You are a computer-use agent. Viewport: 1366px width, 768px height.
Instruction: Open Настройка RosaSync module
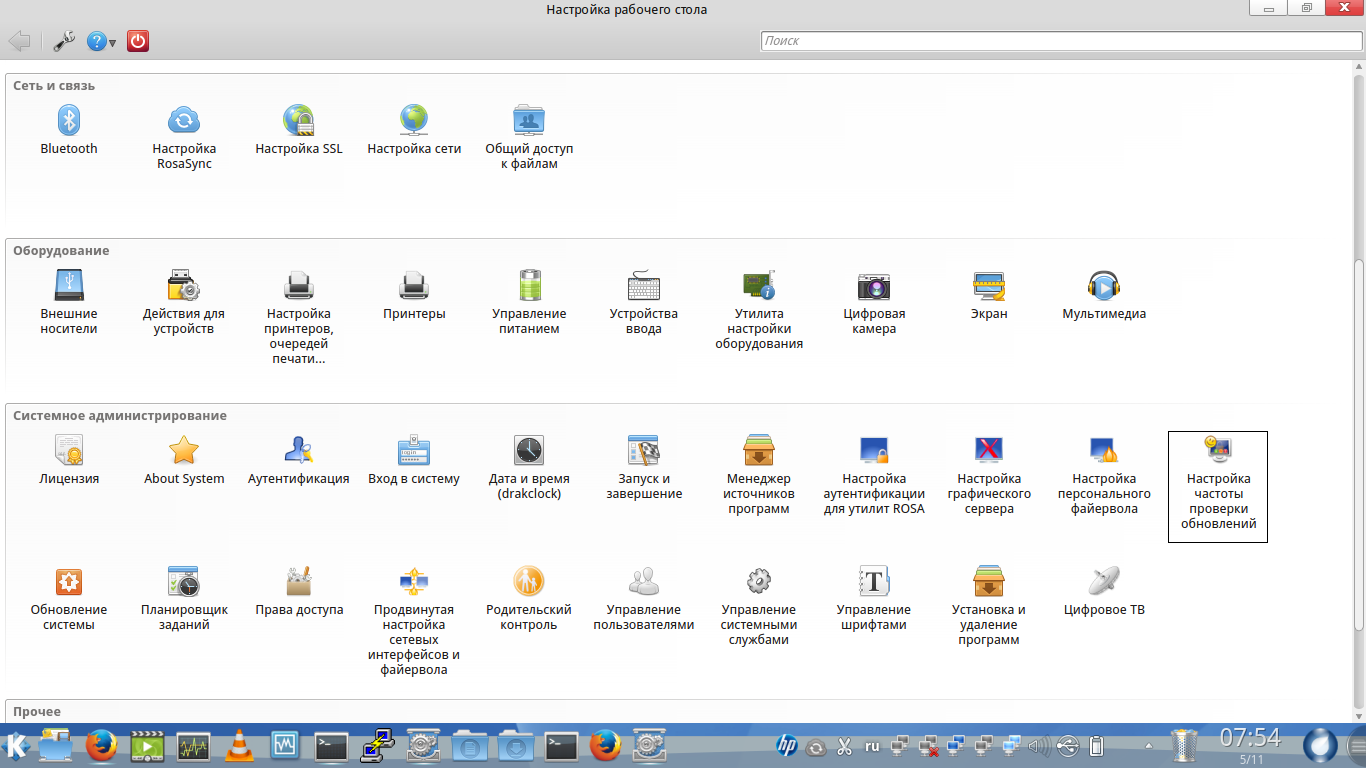pyautogui.click(x=184, y=122)
